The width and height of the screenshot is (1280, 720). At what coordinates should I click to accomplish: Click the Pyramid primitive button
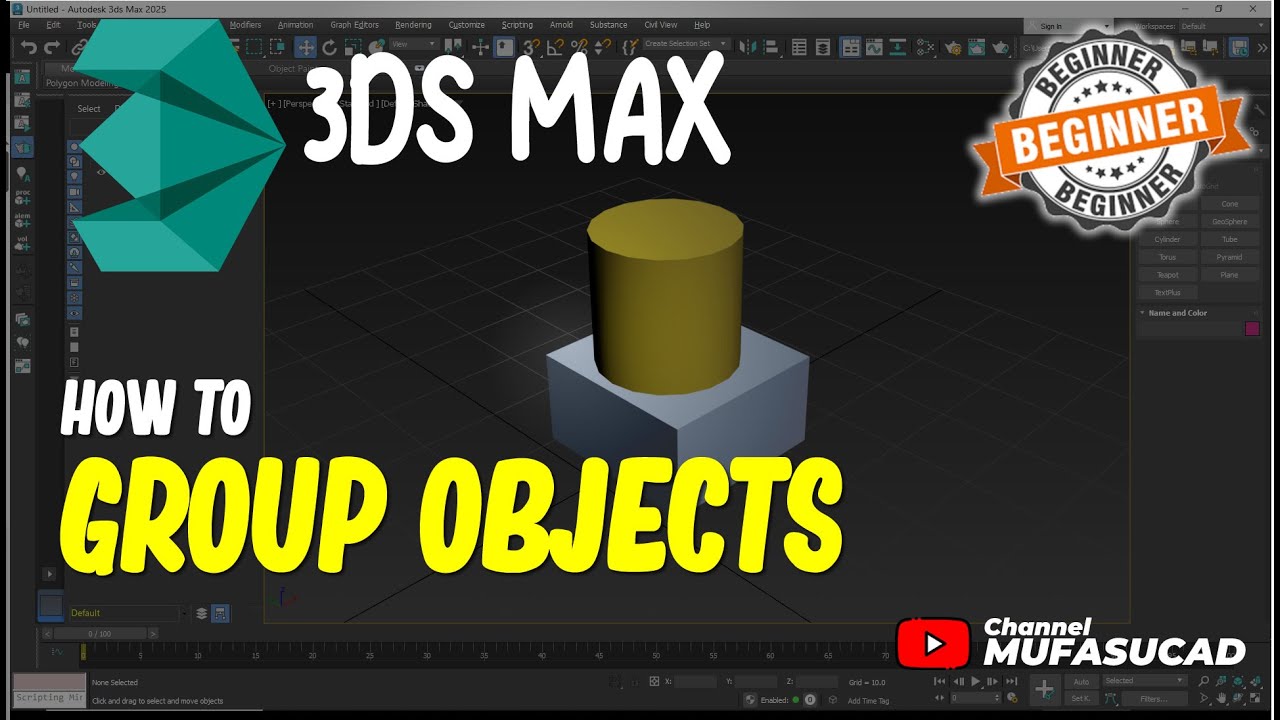tap(1229, 258)
